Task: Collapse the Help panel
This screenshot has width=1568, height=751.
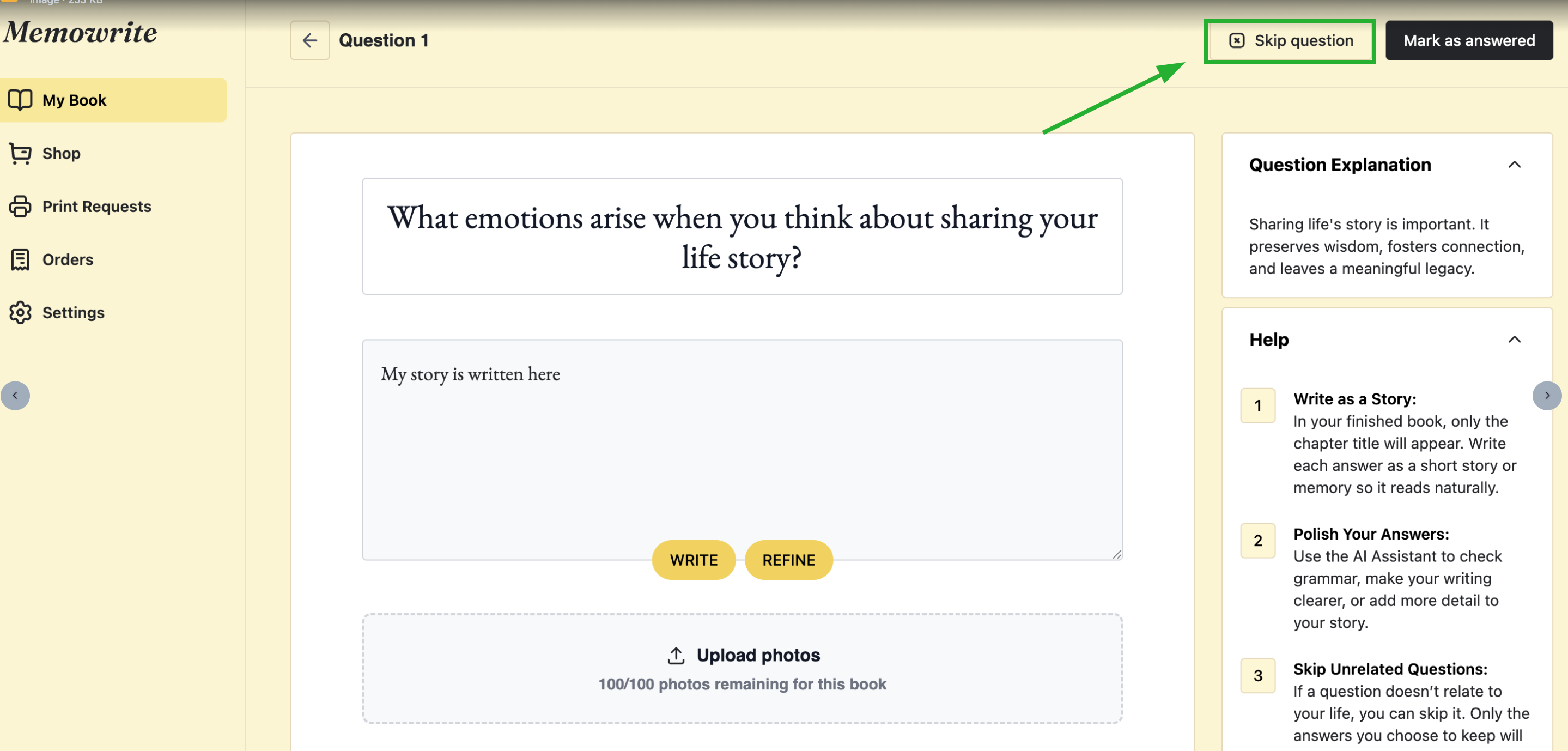Action: 1514,340
